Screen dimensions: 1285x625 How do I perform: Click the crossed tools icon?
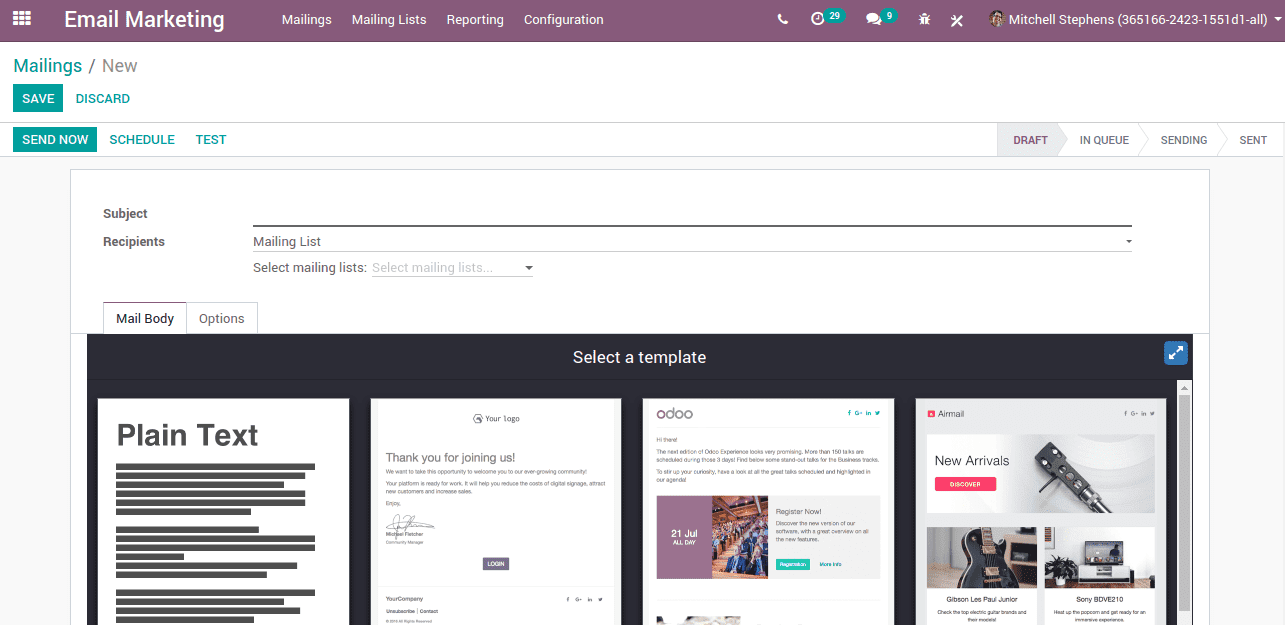coord(957,20)
